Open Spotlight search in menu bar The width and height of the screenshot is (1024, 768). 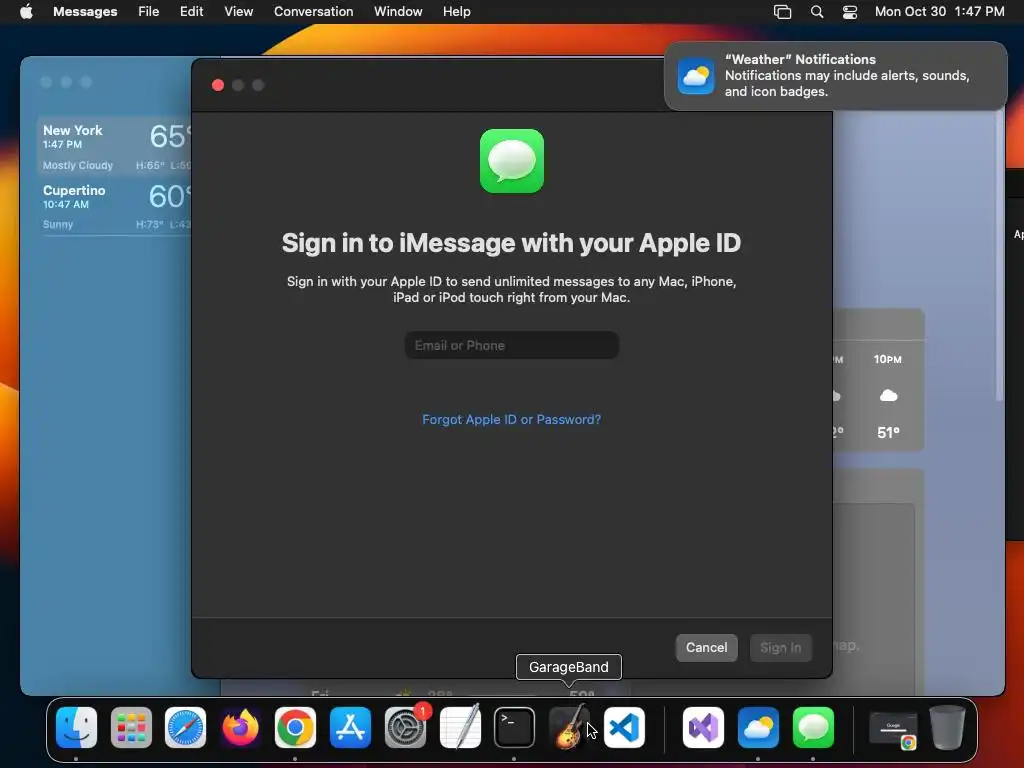pyautogui.click(x=816, y=12)
